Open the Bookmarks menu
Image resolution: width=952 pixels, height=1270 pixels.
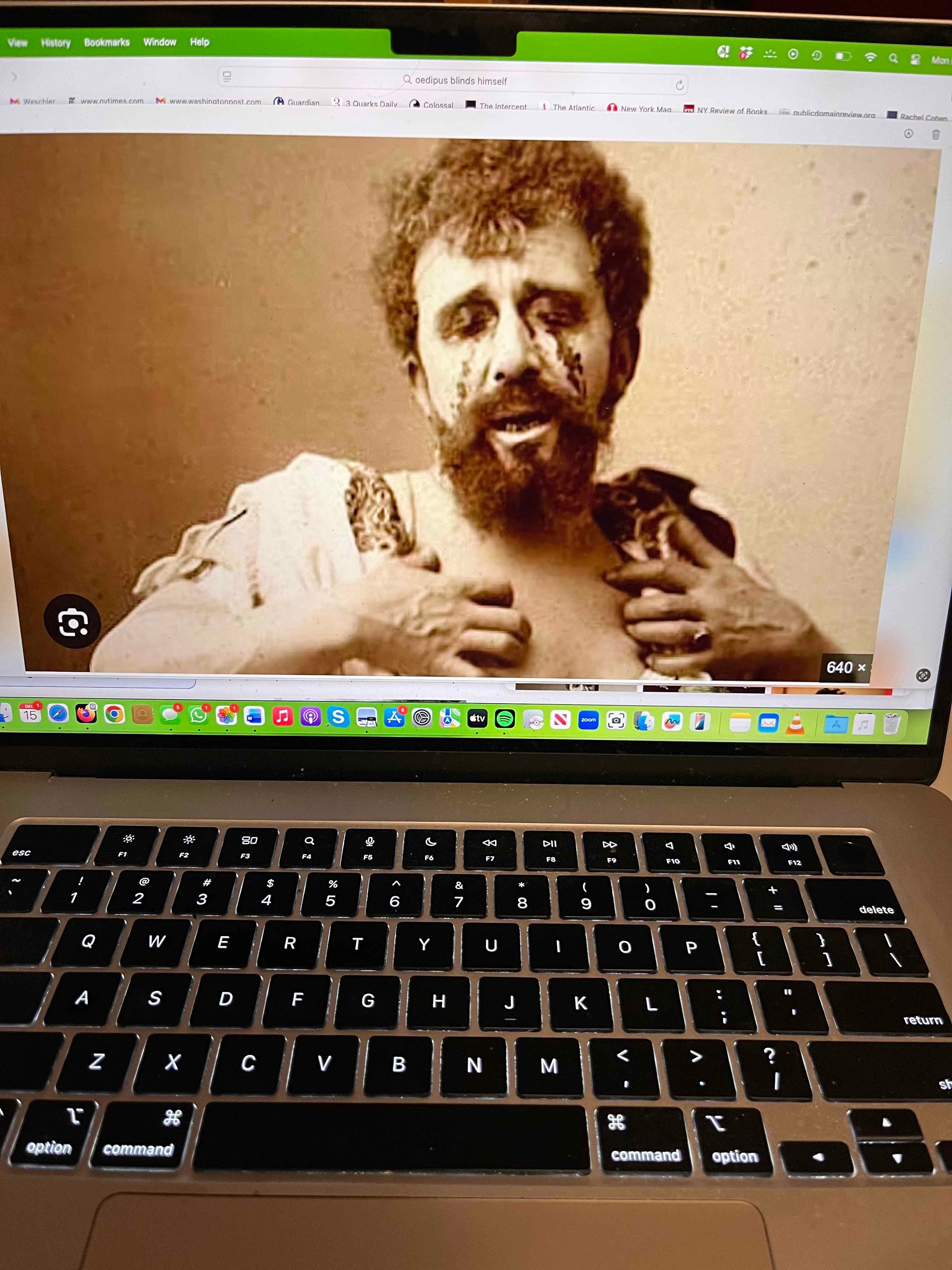pyautogui.click(x=107, y=43)
